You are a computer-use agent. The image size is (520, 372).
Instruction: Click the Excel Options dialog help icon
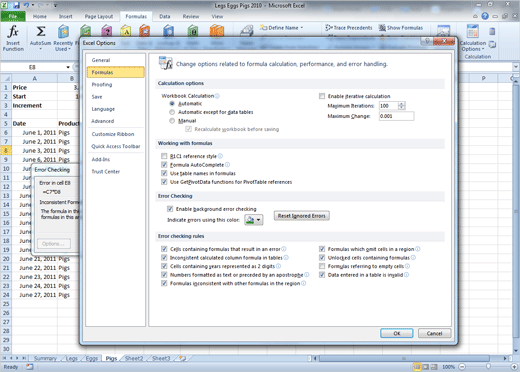427,41
